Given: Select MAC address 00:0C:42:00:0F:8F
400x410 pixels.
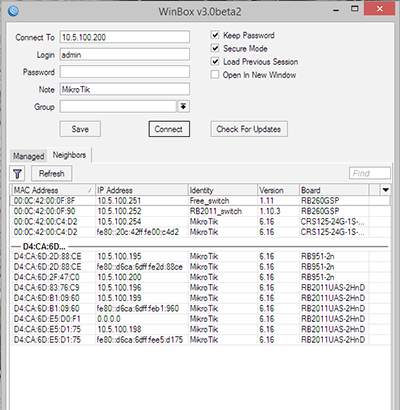Looking at the screenshot, I should [x=44, y=201].
